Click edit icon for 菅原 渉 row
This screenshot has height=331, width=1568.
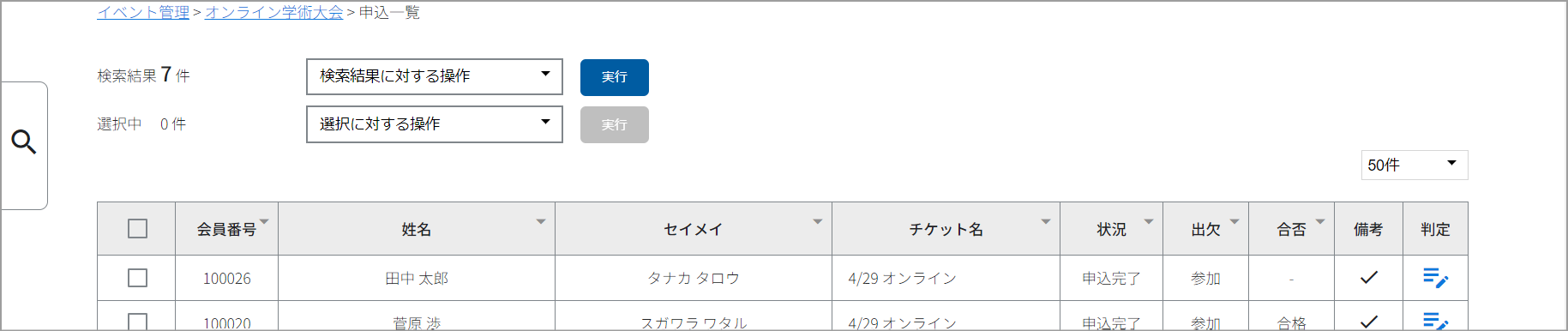[1435, 322]
